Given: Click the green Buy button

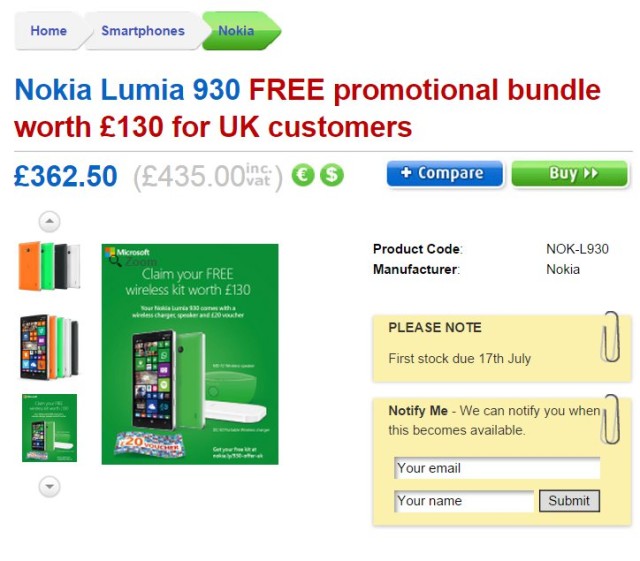Looking at the screenshot, I should click(x=569, y=174).
